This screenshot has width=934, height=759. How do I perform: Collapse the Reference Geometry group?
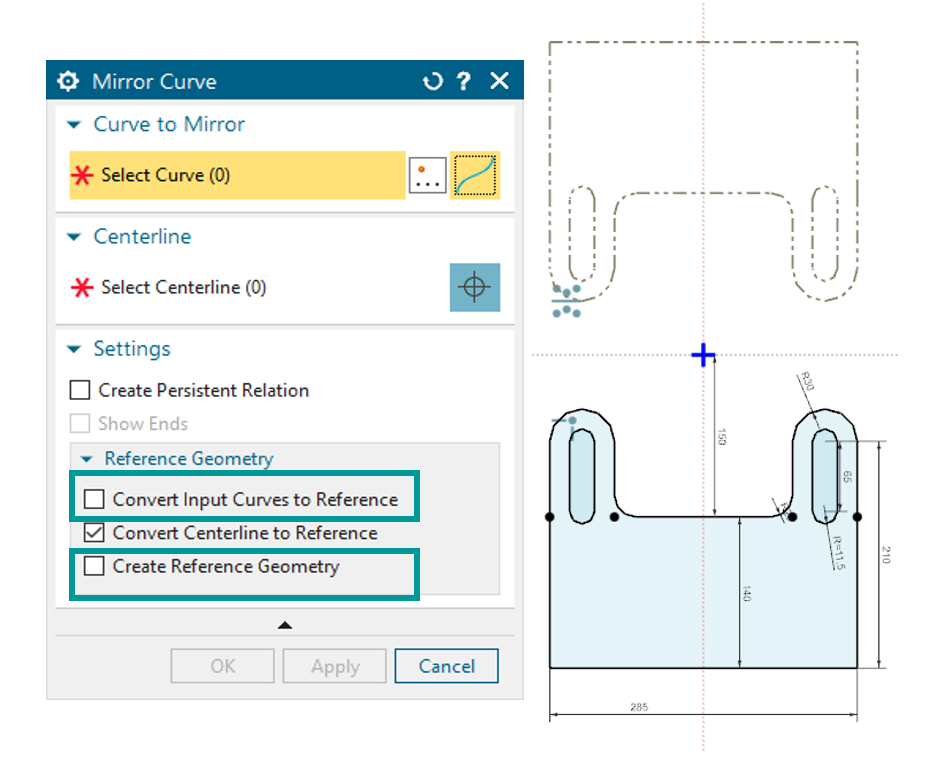click(86, 459)
